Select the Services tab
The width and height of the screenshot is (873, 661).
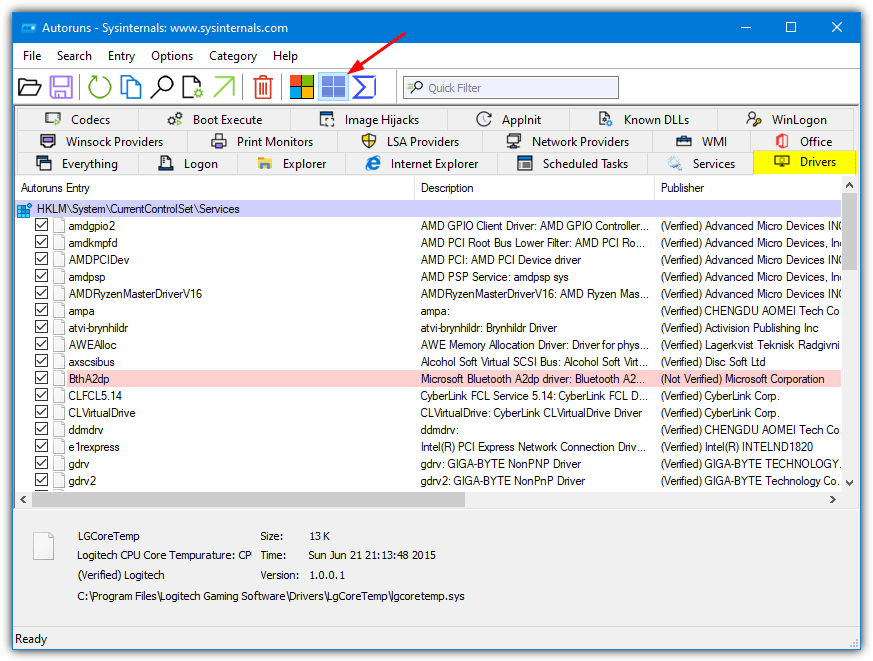point(700,163)
